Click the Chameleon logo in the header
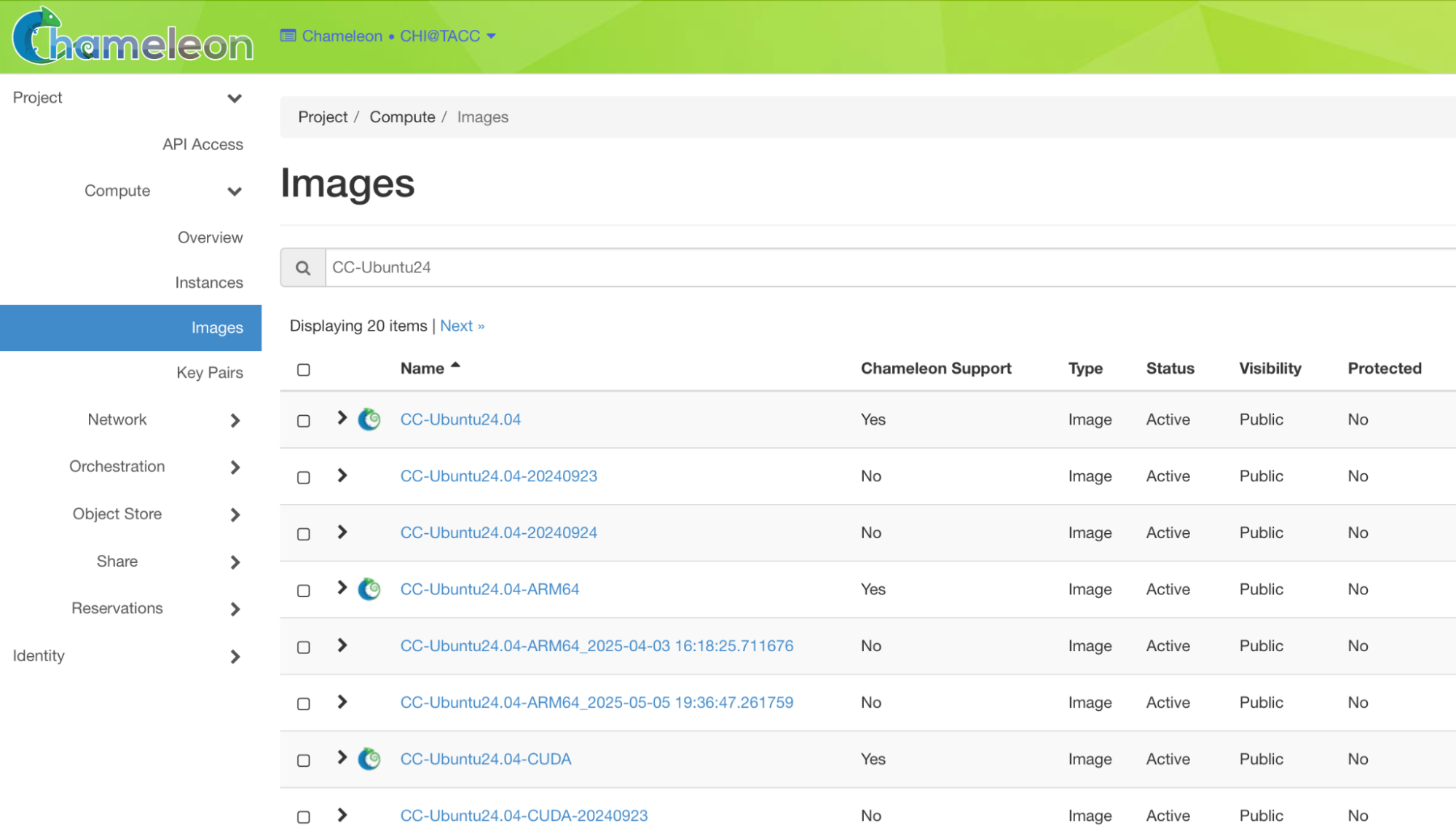 point(133,36)
